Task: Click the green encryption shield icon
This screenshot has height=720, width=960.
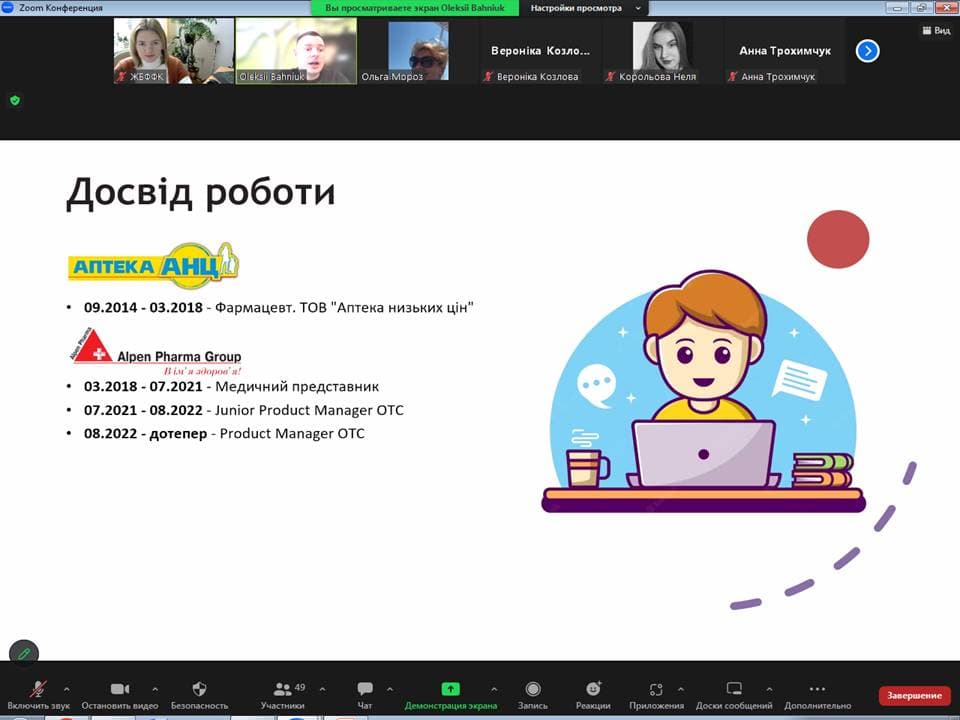Action: pyautogui.click(x=15, y=100)
